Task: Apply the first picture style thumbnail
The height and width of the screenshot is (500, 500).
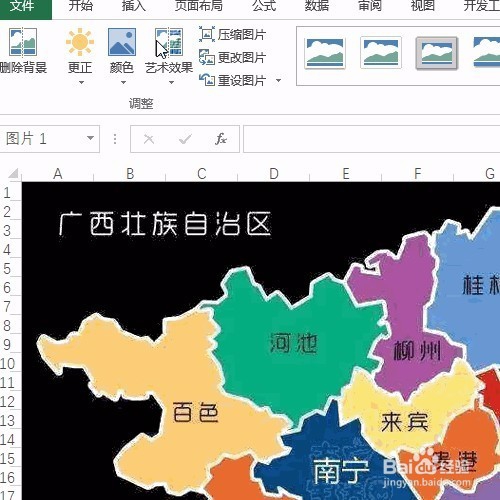Action: click(325, 53)
